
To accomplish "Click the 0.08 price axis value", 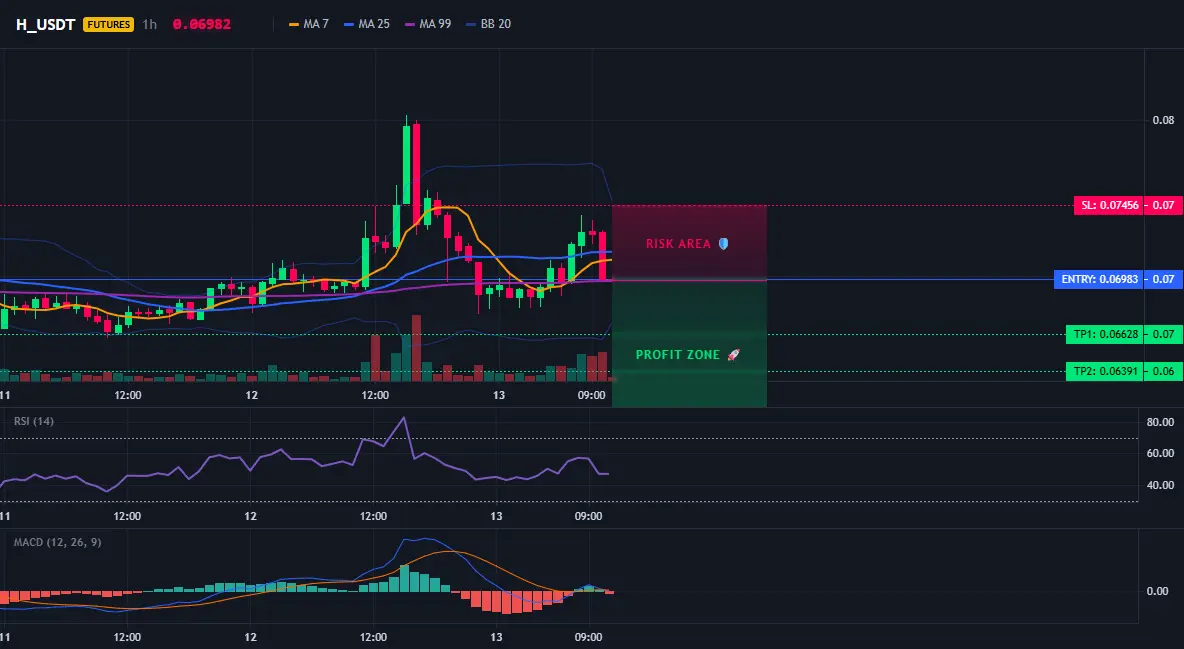I will point(1164,120).
